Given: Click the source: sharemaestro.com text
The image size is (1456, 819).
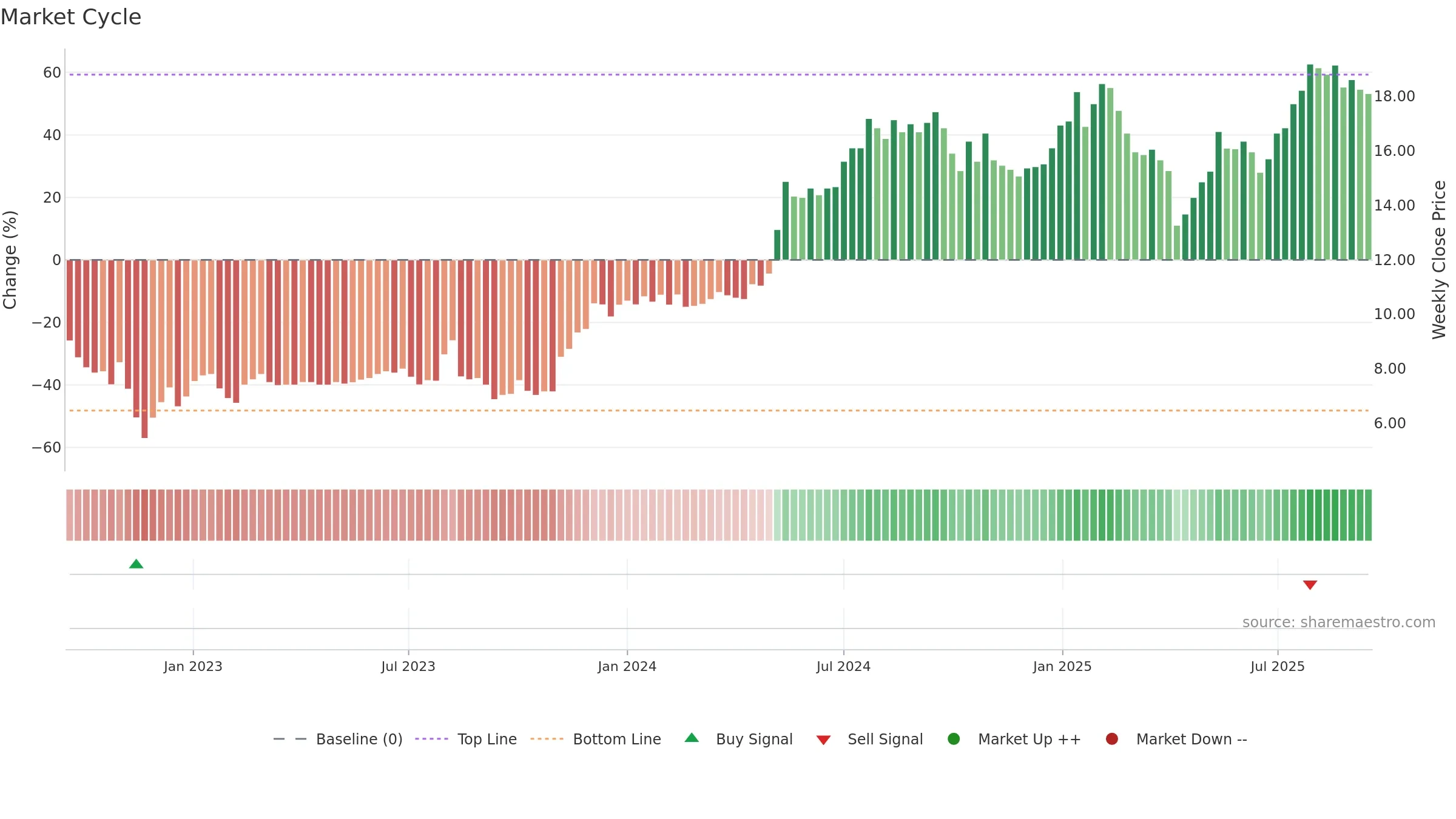Looking at the screenshot, I should [x=1339, y=622].
